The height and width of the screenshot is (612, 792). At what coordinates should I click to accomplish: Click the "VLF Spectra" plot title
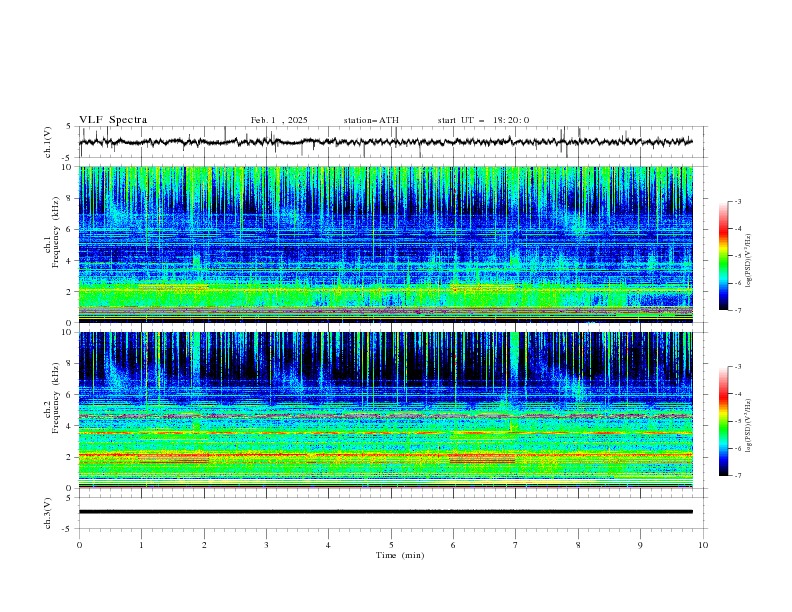coord(113,120)
